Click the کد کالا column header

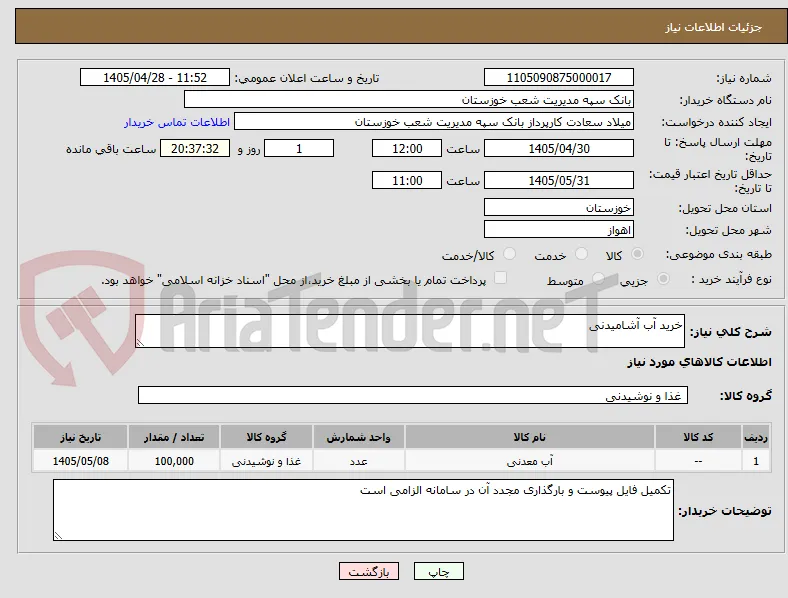[x=698, y=437]
